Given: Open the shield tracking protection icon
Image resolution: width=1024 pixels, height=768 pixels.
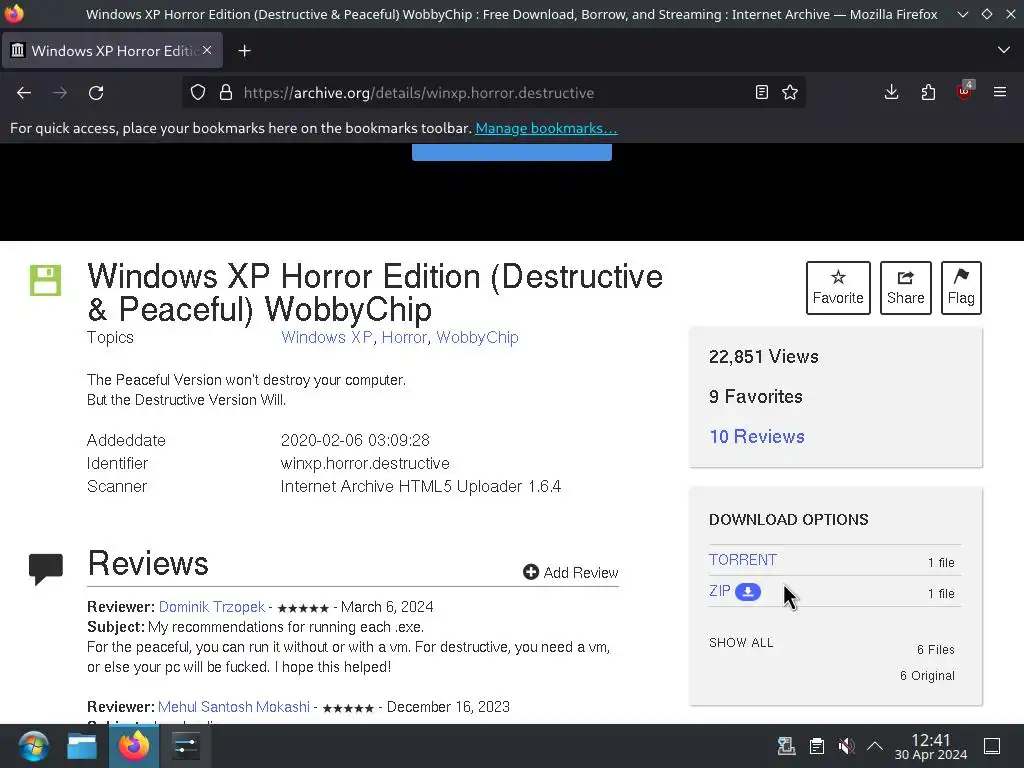Looking at the screenshot, I should (x=198, y=93).
